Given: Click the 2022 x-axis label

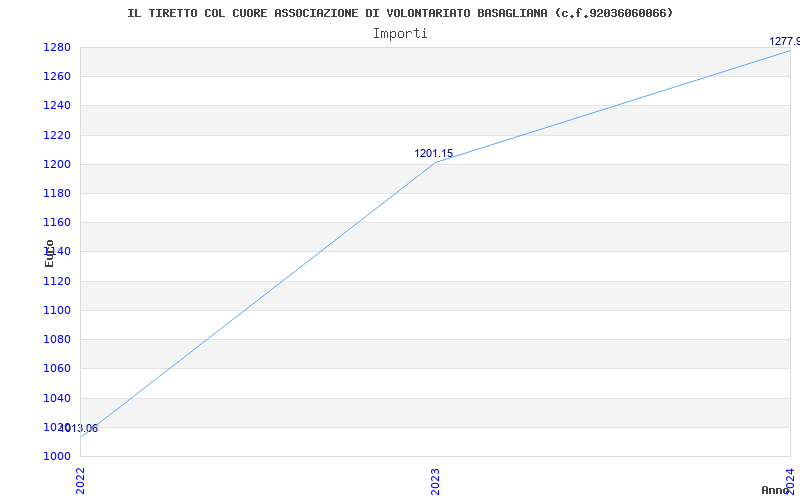Looking at the screenshot, I should 80,481.
